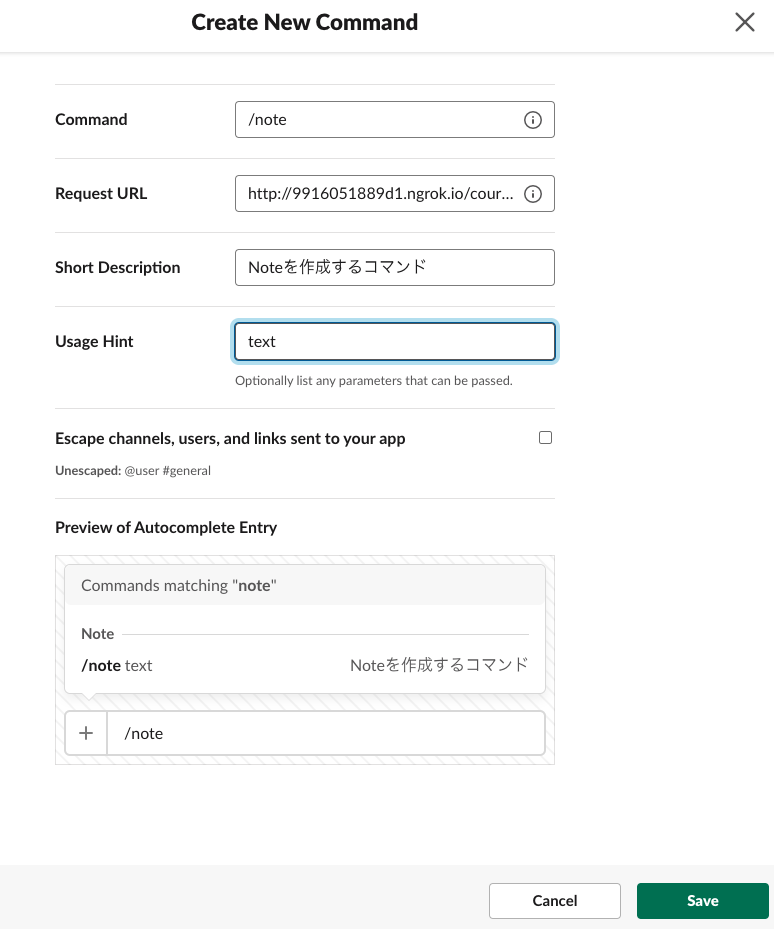Click the Command label
The image size is (774, 929).
tap(91, 120)
